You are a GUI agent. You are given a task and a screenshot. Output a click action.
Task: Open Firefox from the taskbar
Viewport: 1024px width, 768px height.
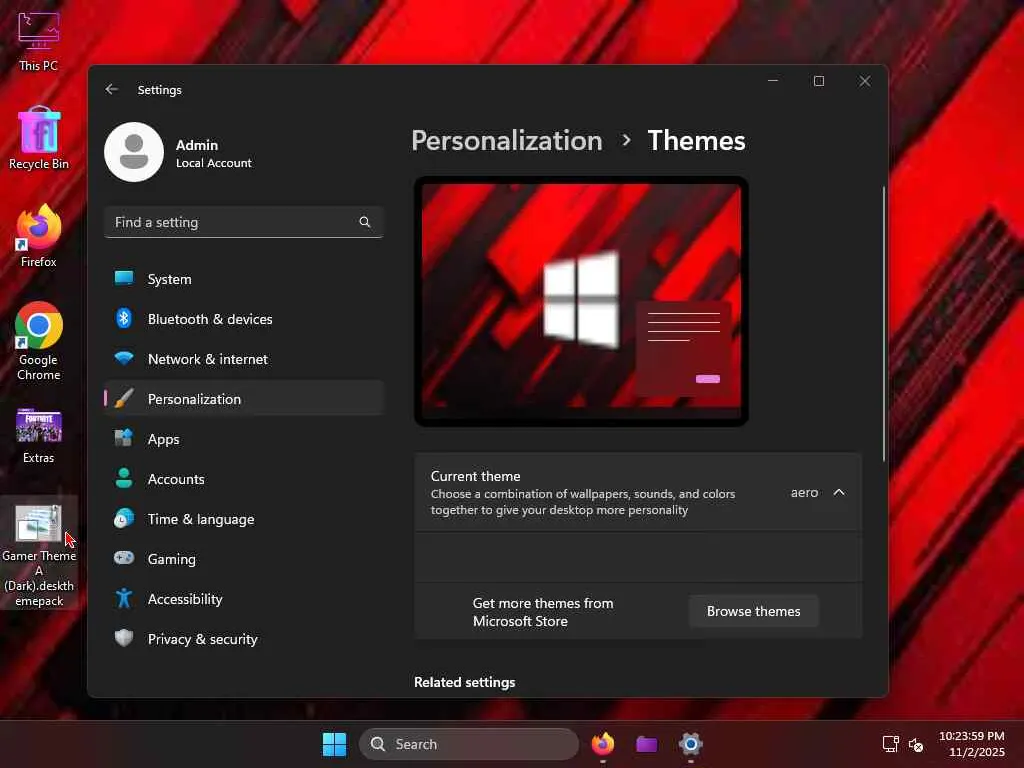coord(603,744)
